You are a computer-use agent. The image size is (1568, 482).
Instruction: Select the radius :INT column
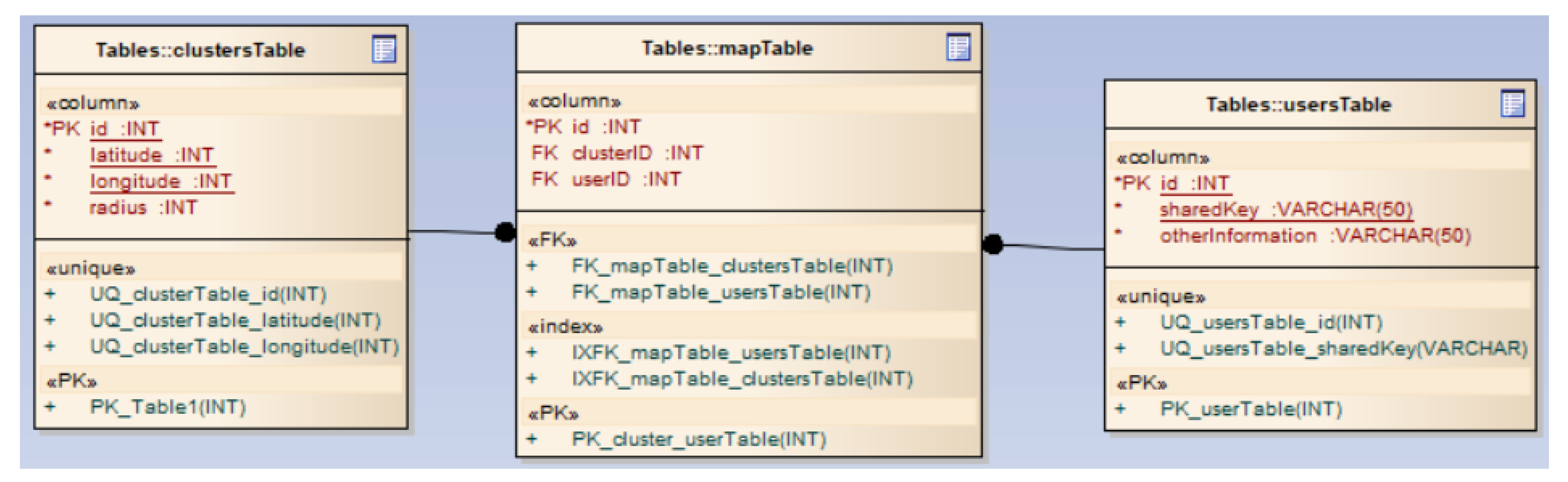coord(143,207)
